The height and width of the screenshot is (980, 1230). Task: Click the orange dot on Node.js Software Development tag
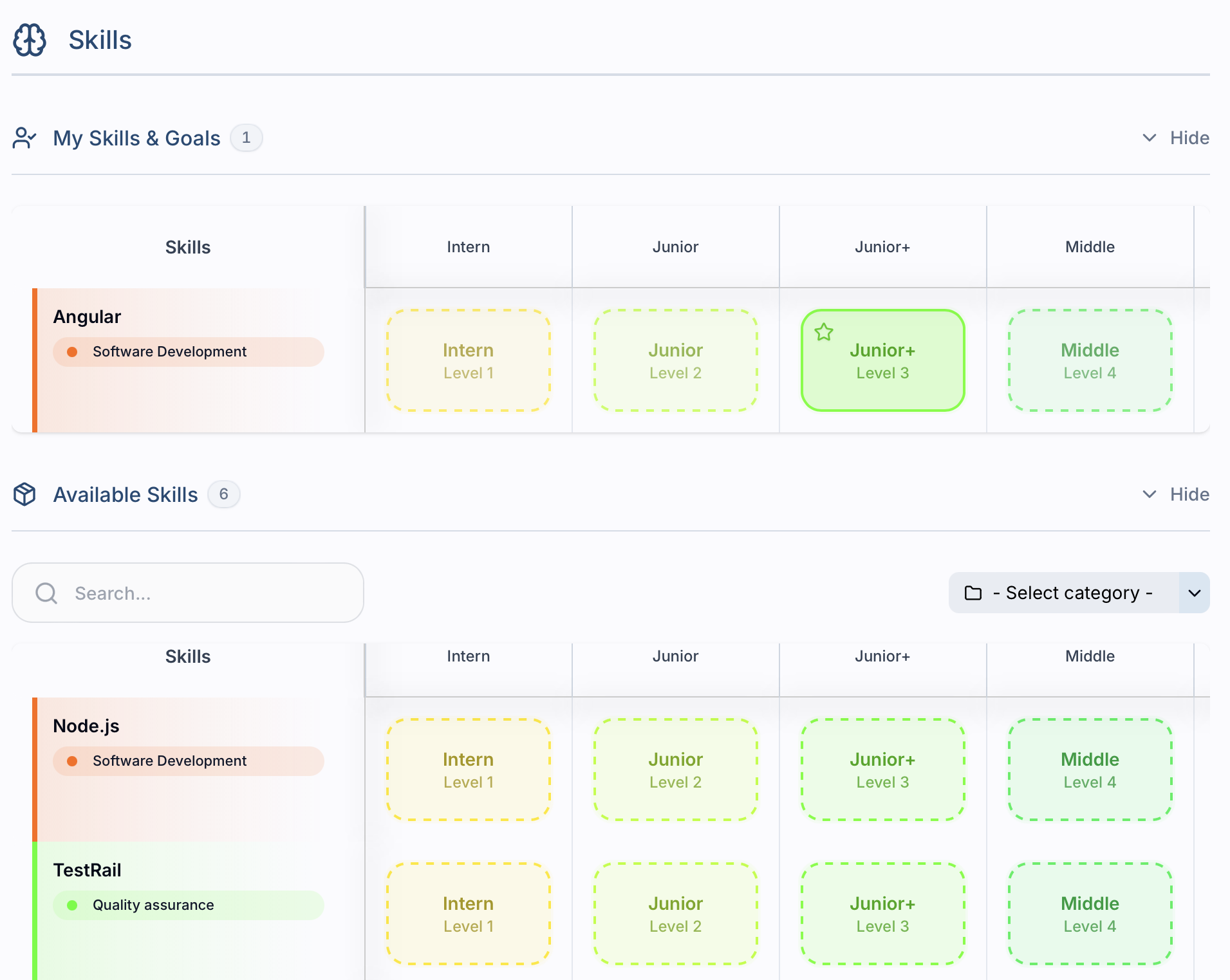(72, 761)
